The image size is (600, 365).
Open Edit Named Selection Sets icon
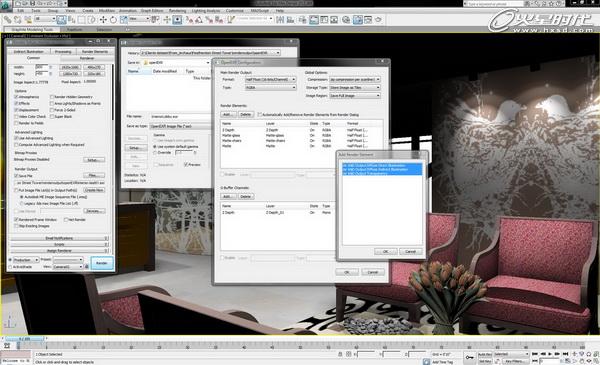pos(231,20)
